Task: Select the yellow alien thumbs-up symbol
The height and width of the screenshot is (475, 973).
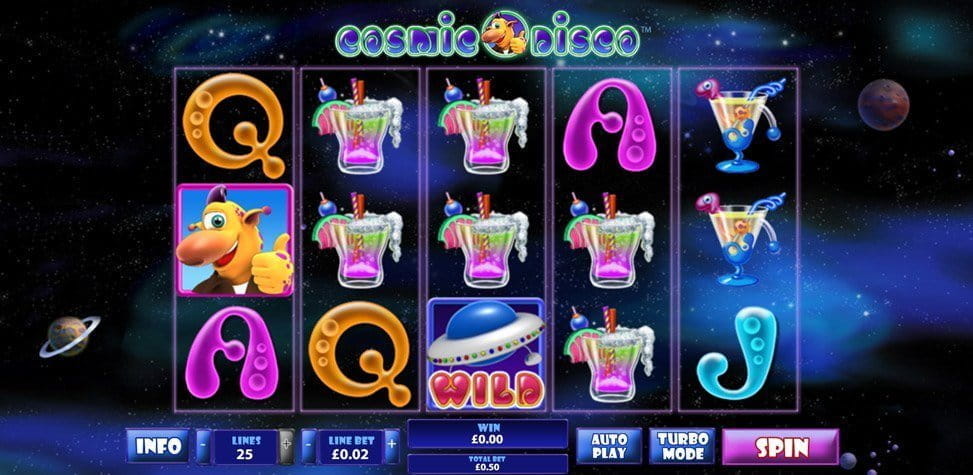Action: pos(235,240)
